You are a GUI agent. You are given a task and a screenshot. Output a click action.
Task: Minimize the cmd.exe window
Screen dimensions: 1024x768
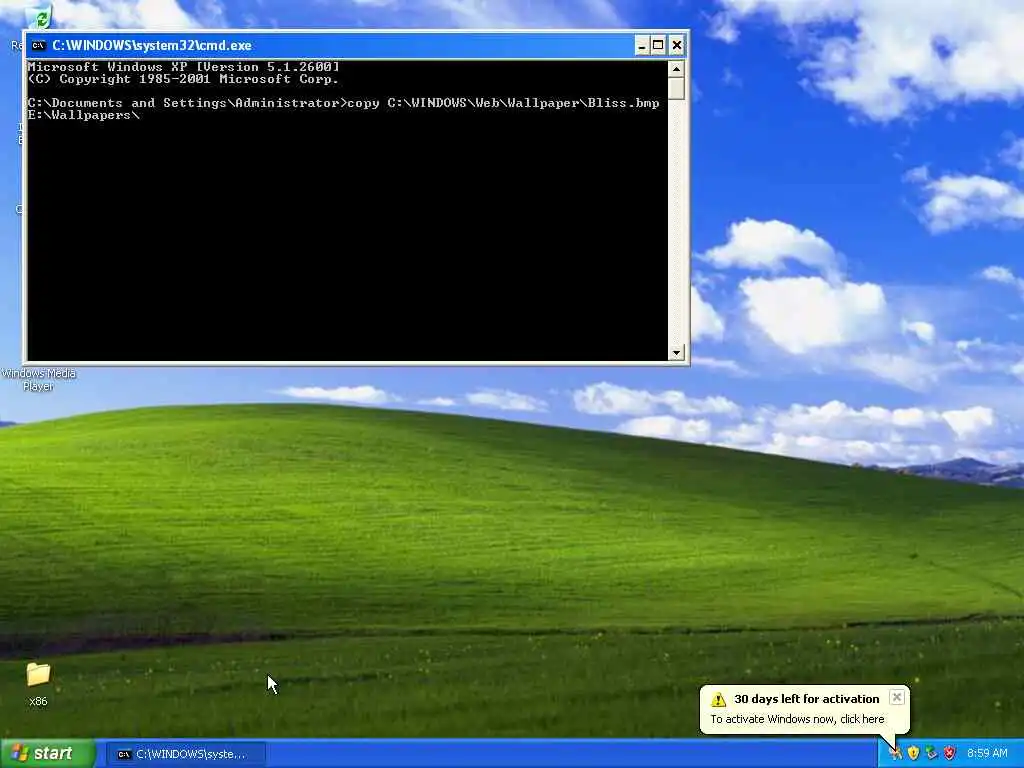(642, 46)
